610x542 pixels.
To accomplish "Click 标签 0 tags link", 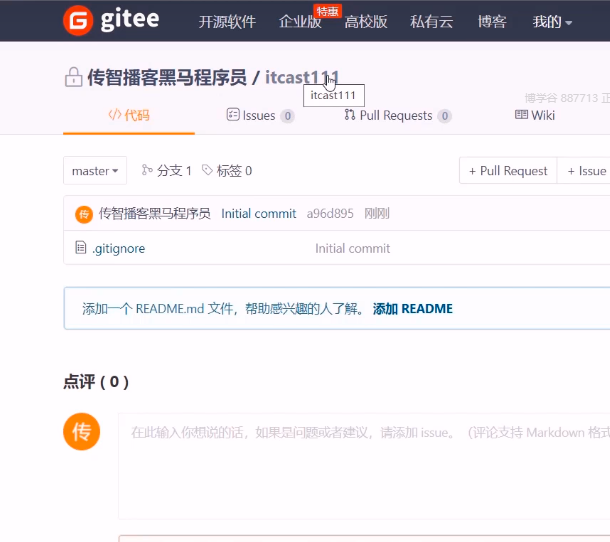I will 227,170.
